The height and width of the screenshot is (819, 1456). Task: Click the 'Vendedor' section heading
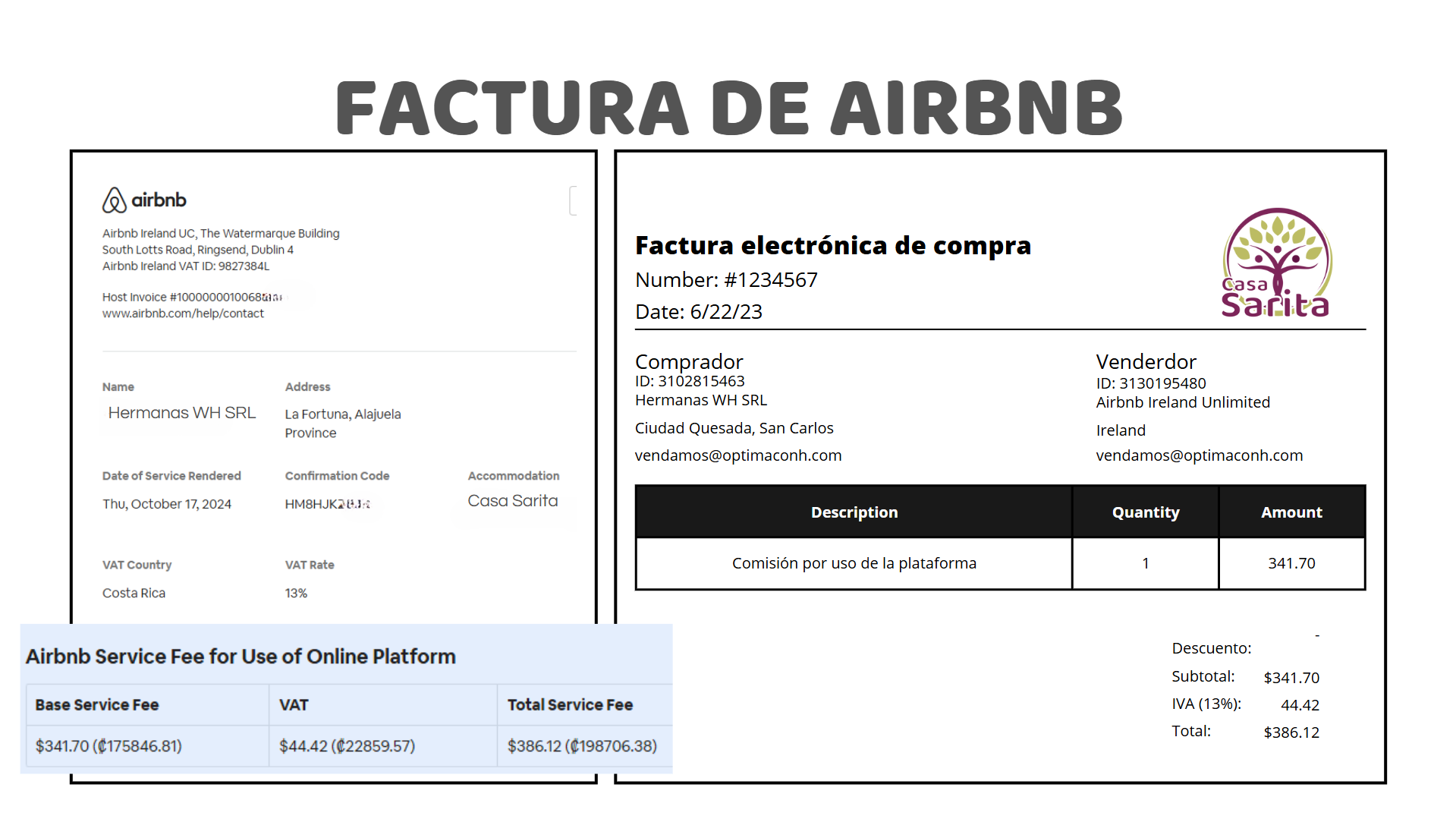tap(1146, 362)
